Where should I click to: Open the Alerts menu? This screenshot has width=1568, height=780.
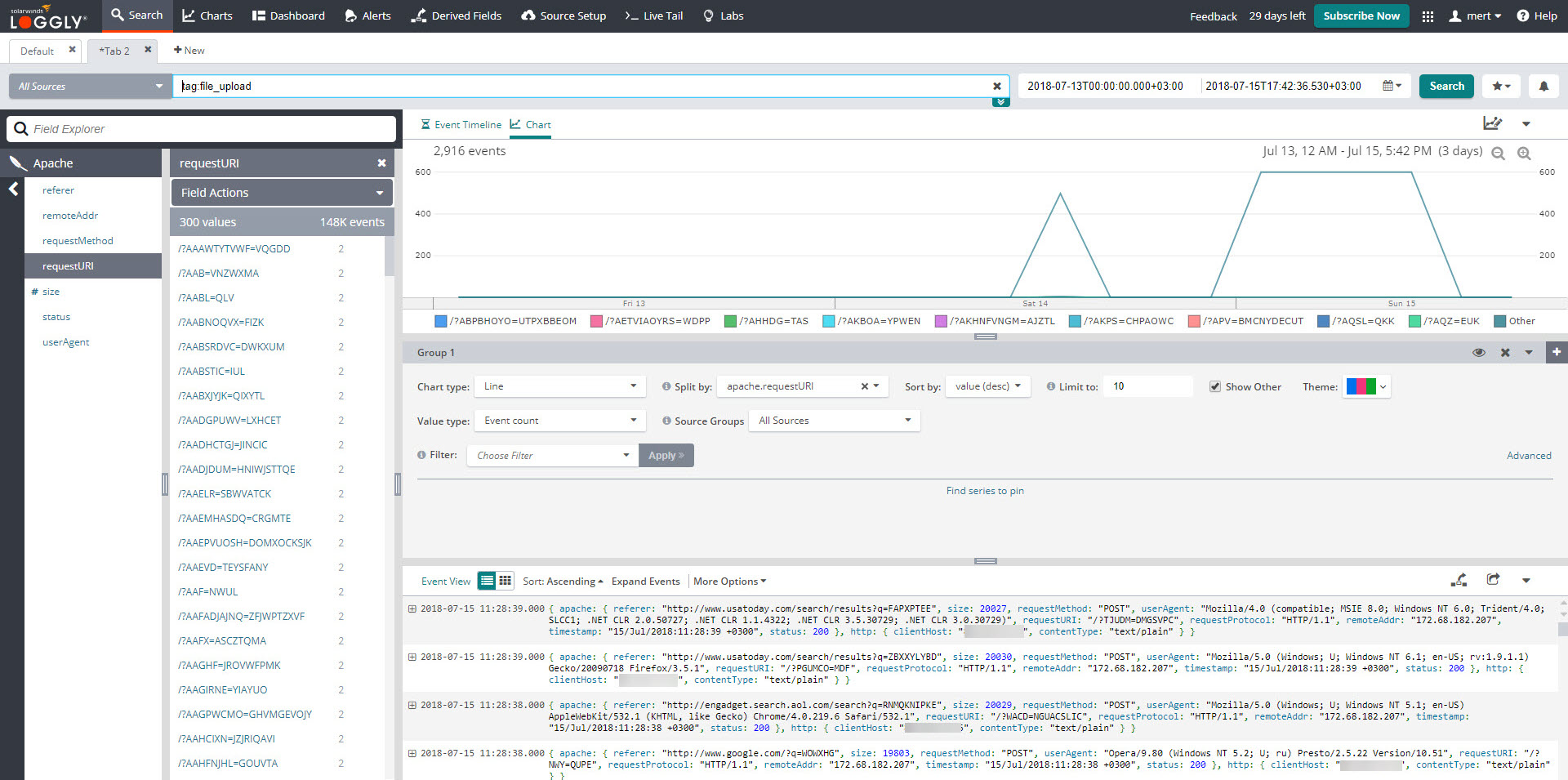tap(367, 16)
